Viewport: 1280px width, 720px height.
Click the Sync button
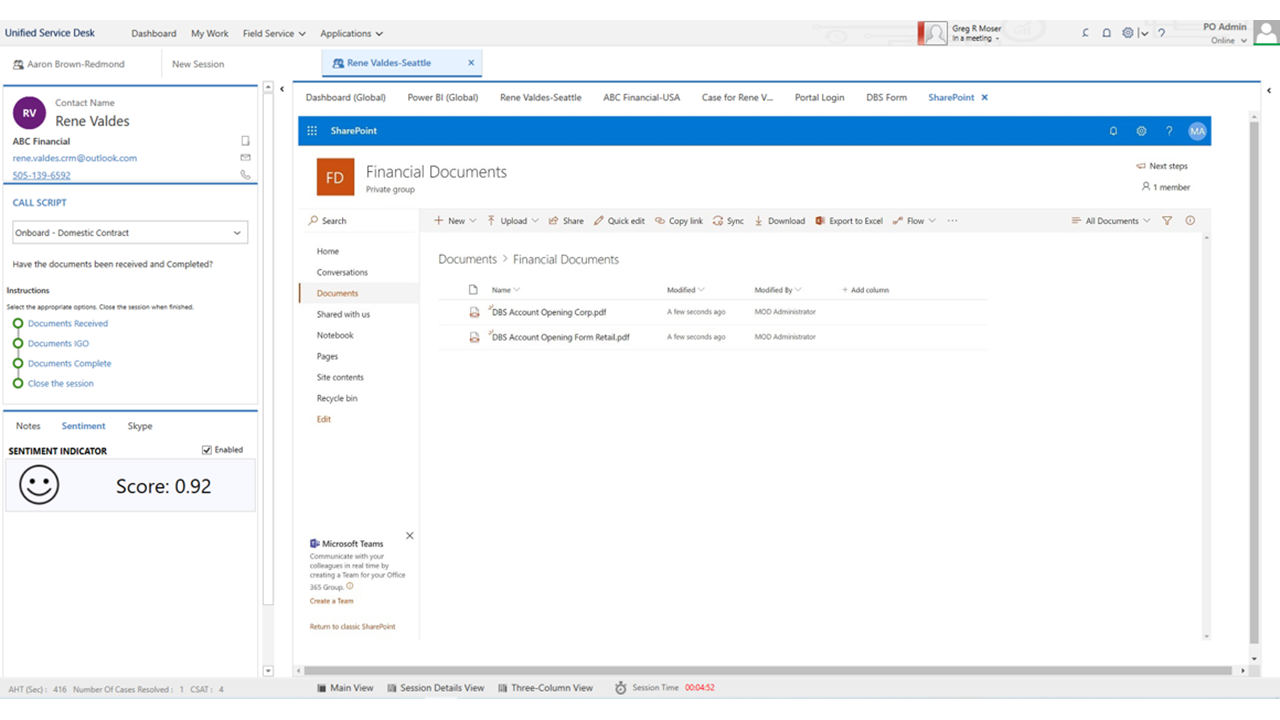point(728,221)
